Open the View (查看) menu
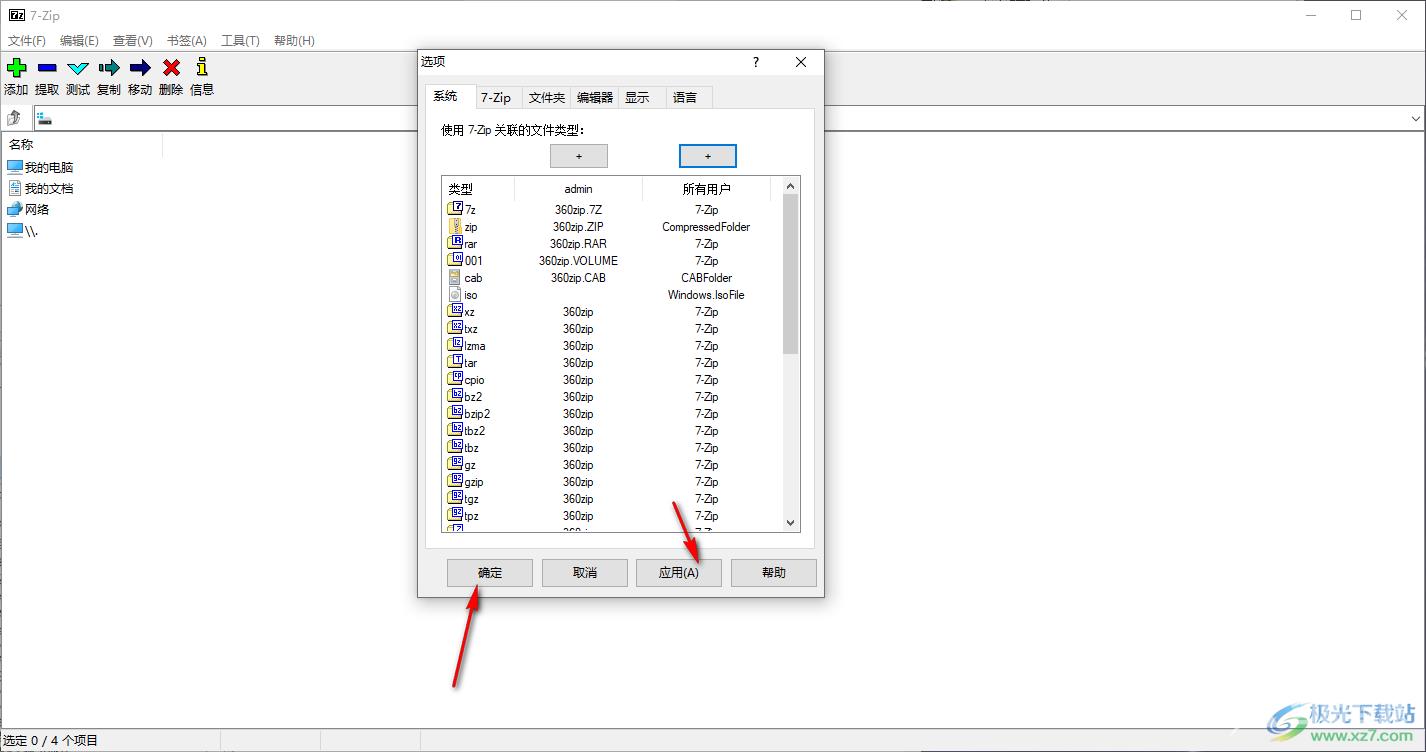 click(132, 41)
